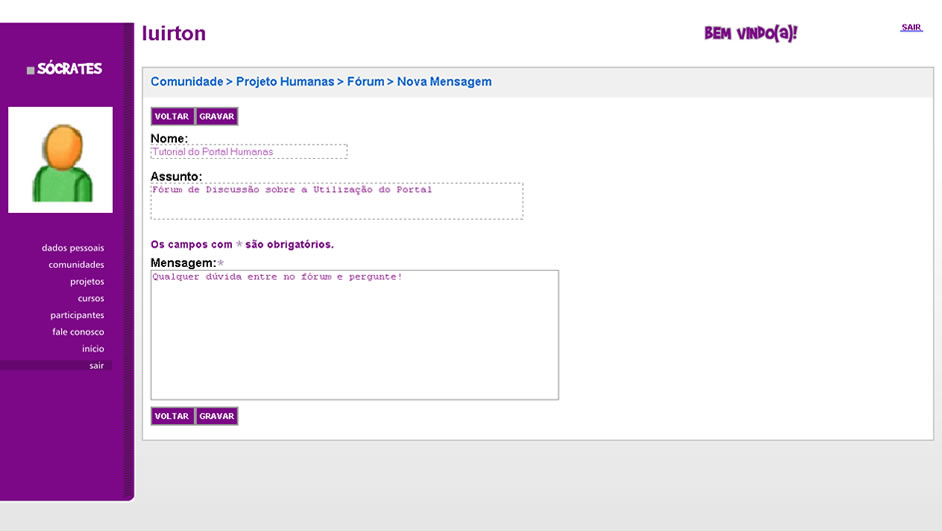This screenshot has width=942, height=531.
Task: Open dados pessoais in the sidebar
Action: pos(73,248)
